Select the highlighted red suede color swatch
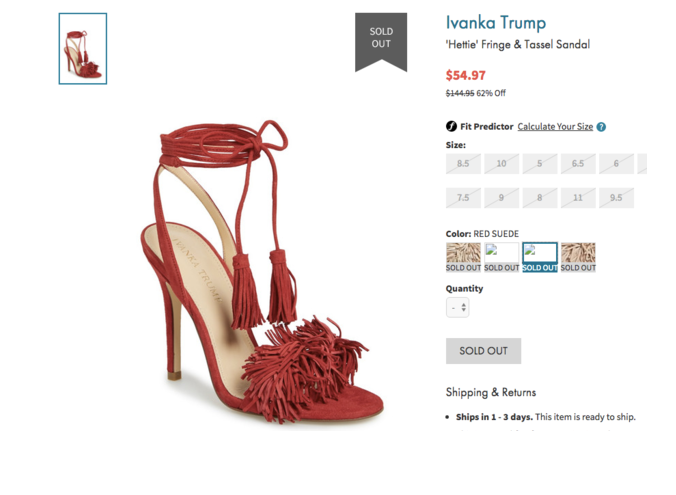The image size is (676, 495). 540,257
